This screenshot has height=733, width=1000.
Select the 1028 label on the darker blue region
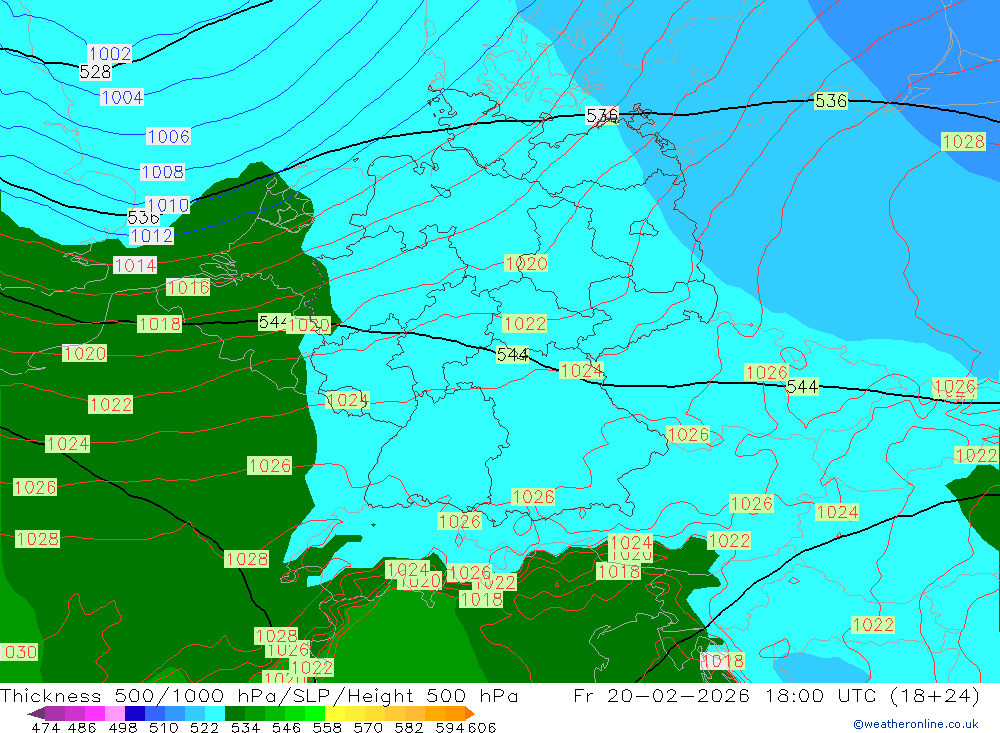964,142
